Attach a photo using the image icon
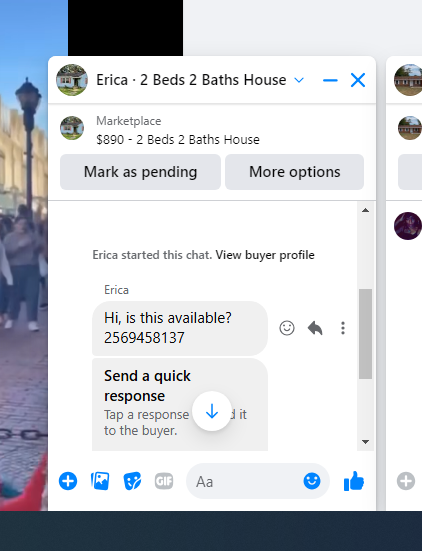The width and height of the screenshot is (422, 551). 100,481
